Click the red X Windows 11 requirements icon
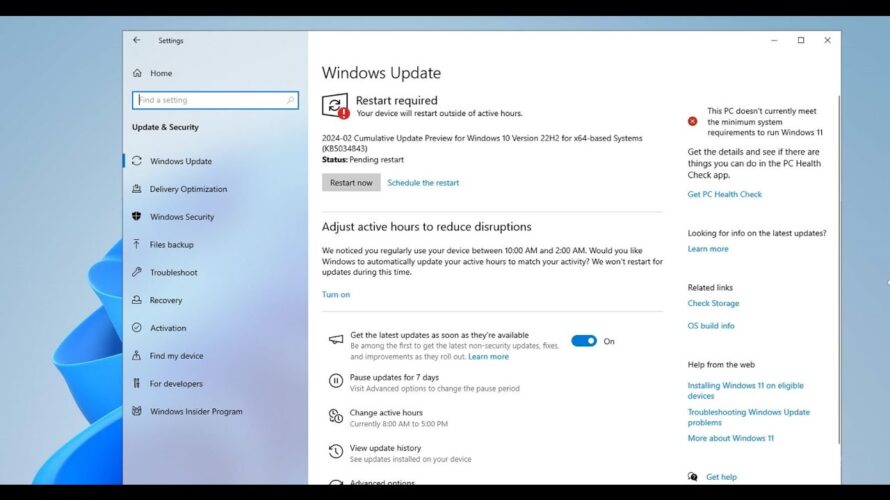 [x=692, y=121]
